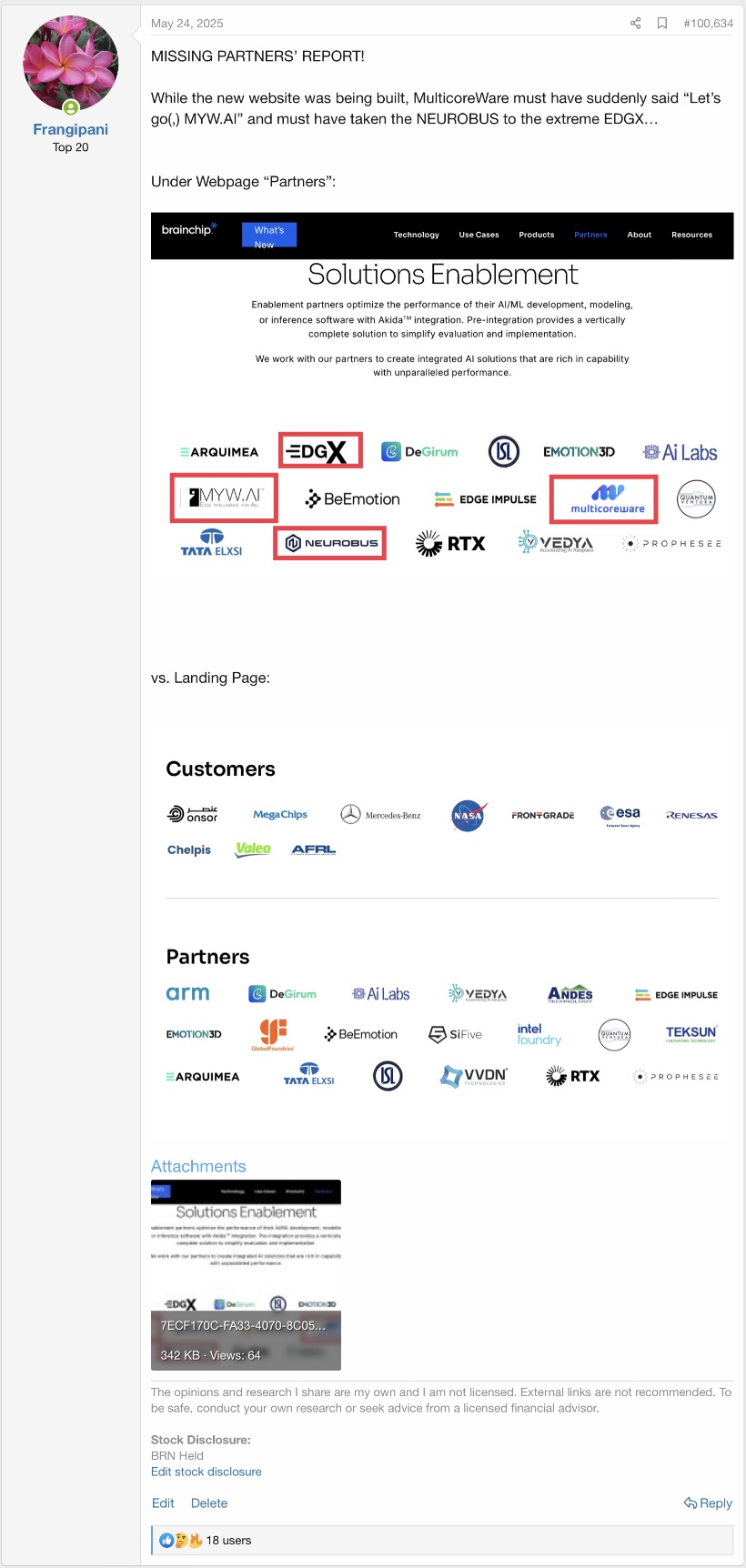Click the Frontgrade logo under Customers
This screenshot has width=746, height=1568.
tap(543, 815)
